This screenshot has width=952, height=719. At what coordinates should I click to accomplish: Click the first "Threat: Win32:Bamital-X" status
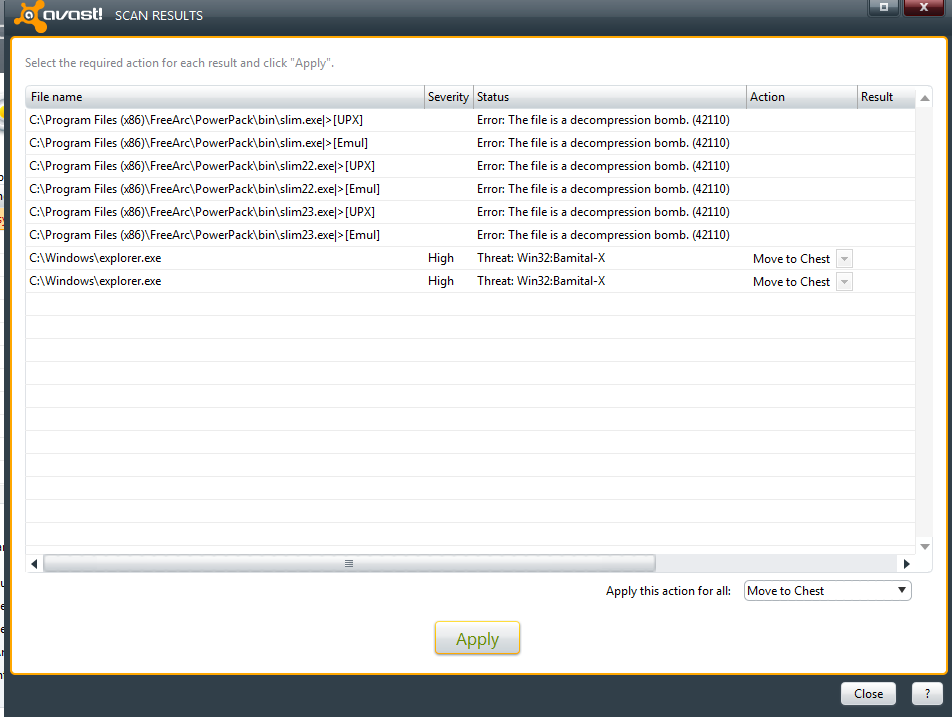pos(541,258)
